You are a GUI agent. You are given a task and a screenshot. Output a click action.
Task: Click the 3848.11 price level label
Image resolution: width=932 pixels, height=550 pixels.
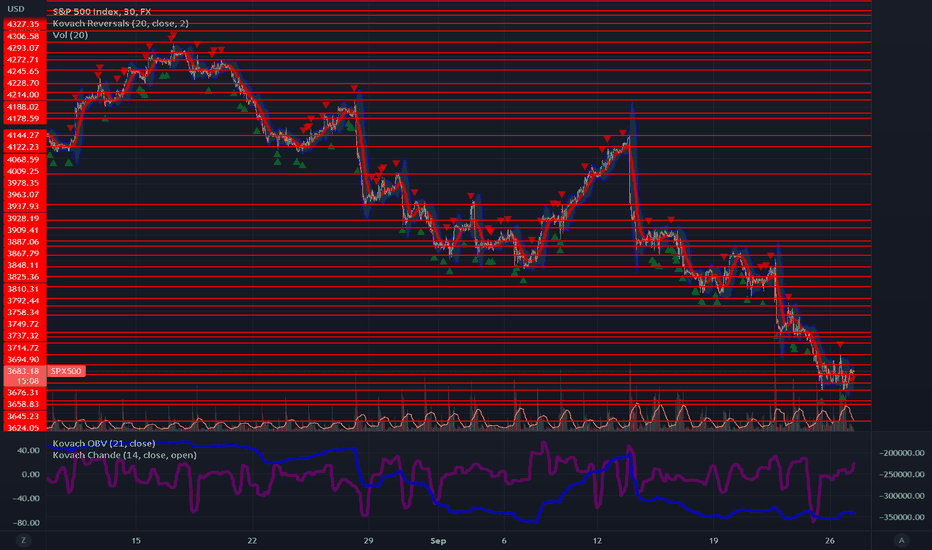[23, 265]
